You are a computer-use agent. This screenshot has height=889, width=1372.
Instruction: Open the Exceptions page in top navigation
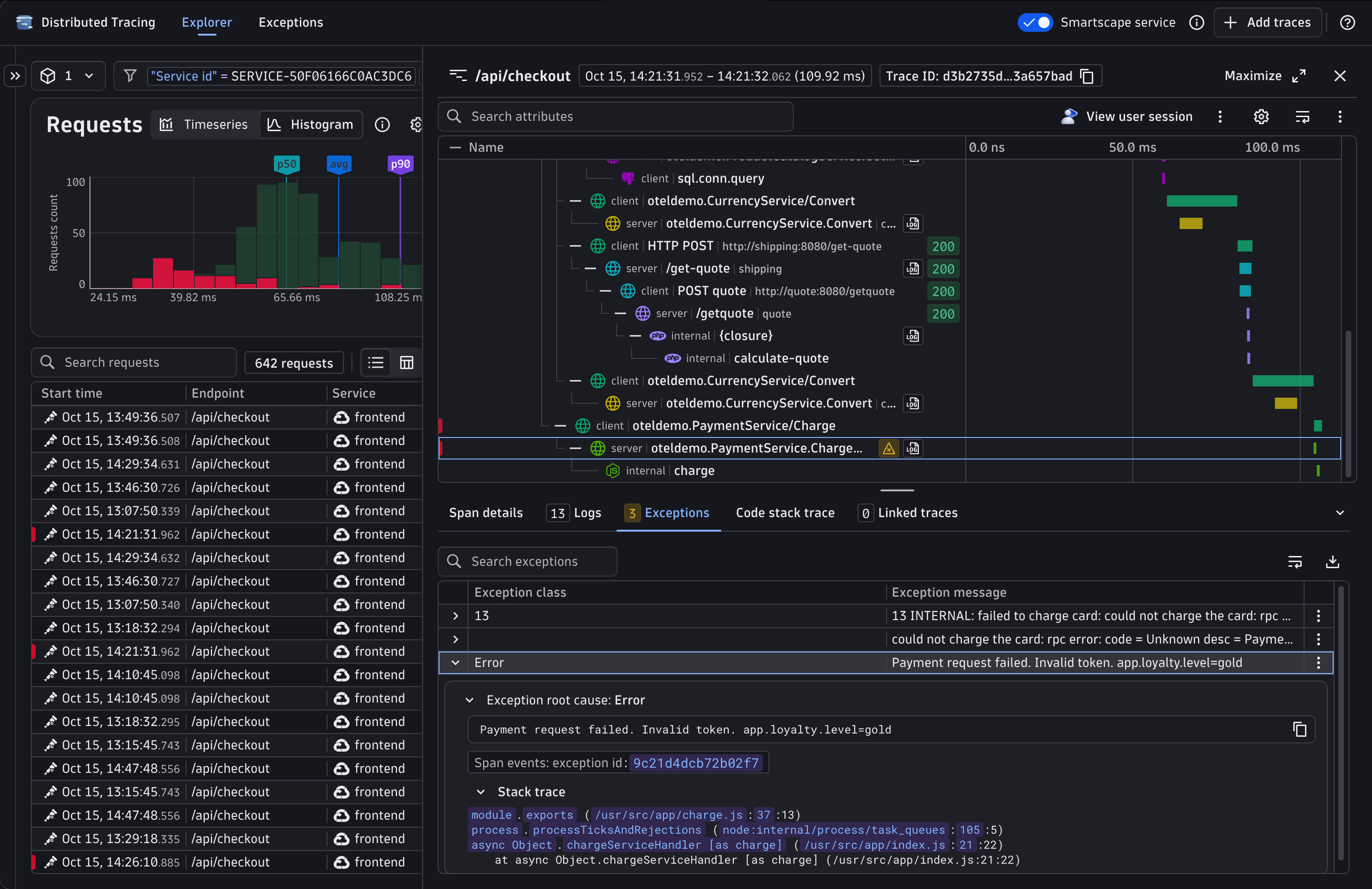[x=291, y=22]
